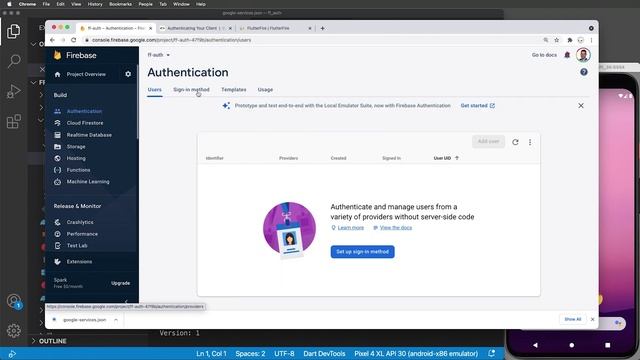The width and height of the screenshot is (640, 360).
Task: Reload the Chrome page
Action: (x=73, y=40)
